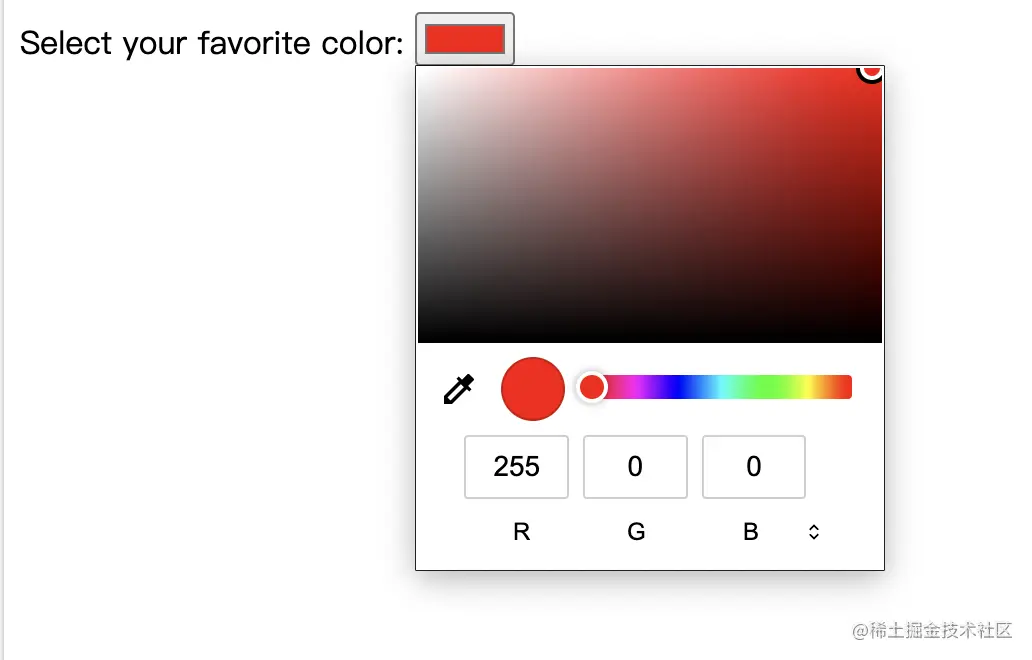Viewport: 1032px width, 660px height.
Task: Click the R label under the first field
Action: click(520, 532)
